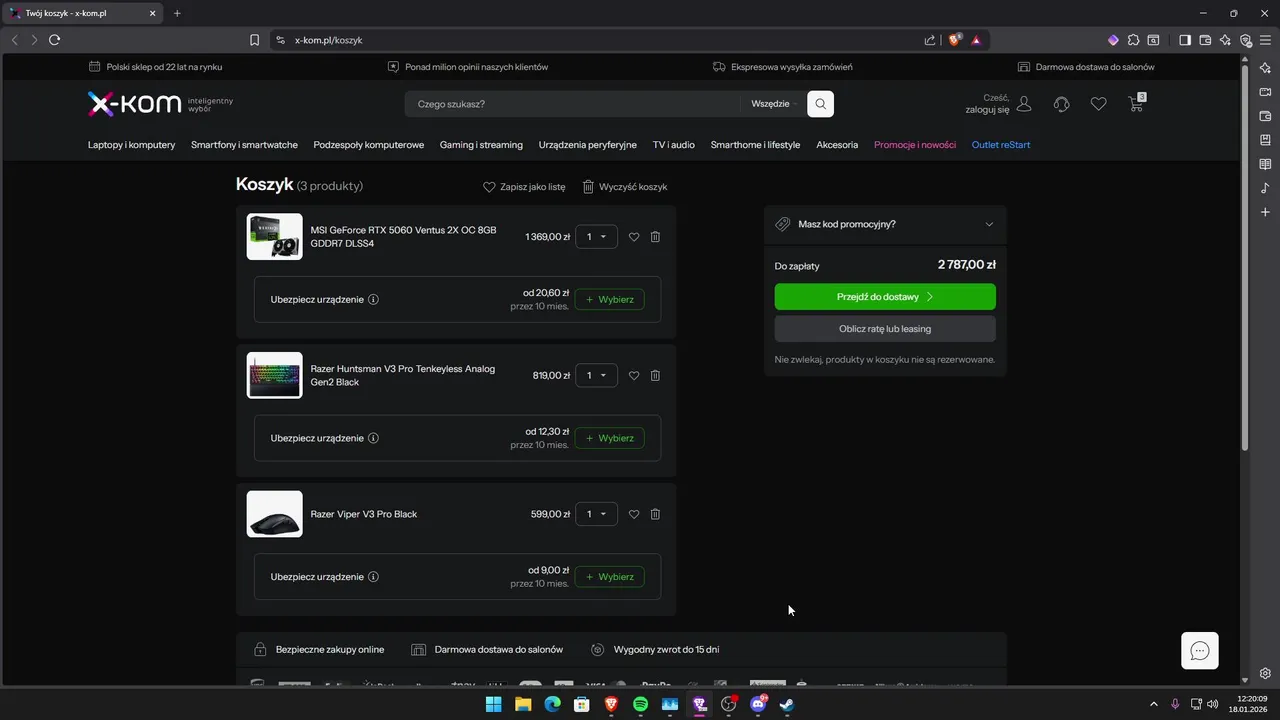Expand the 'Masz kod promocyjny?' section
Image resolution: width=1280 pixels, height=720 pixels.
(x=885, y=224)
